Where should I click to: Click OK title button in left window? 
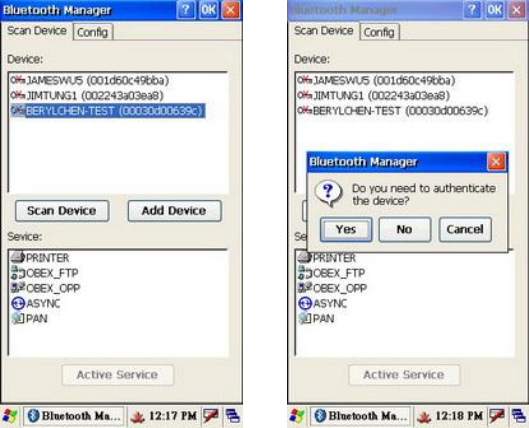[x=208, y=10]
